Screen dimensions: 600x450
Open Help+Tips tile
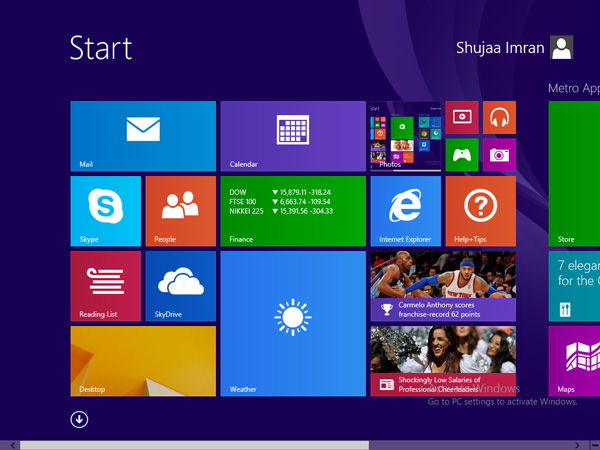click(x=481, y=211)
